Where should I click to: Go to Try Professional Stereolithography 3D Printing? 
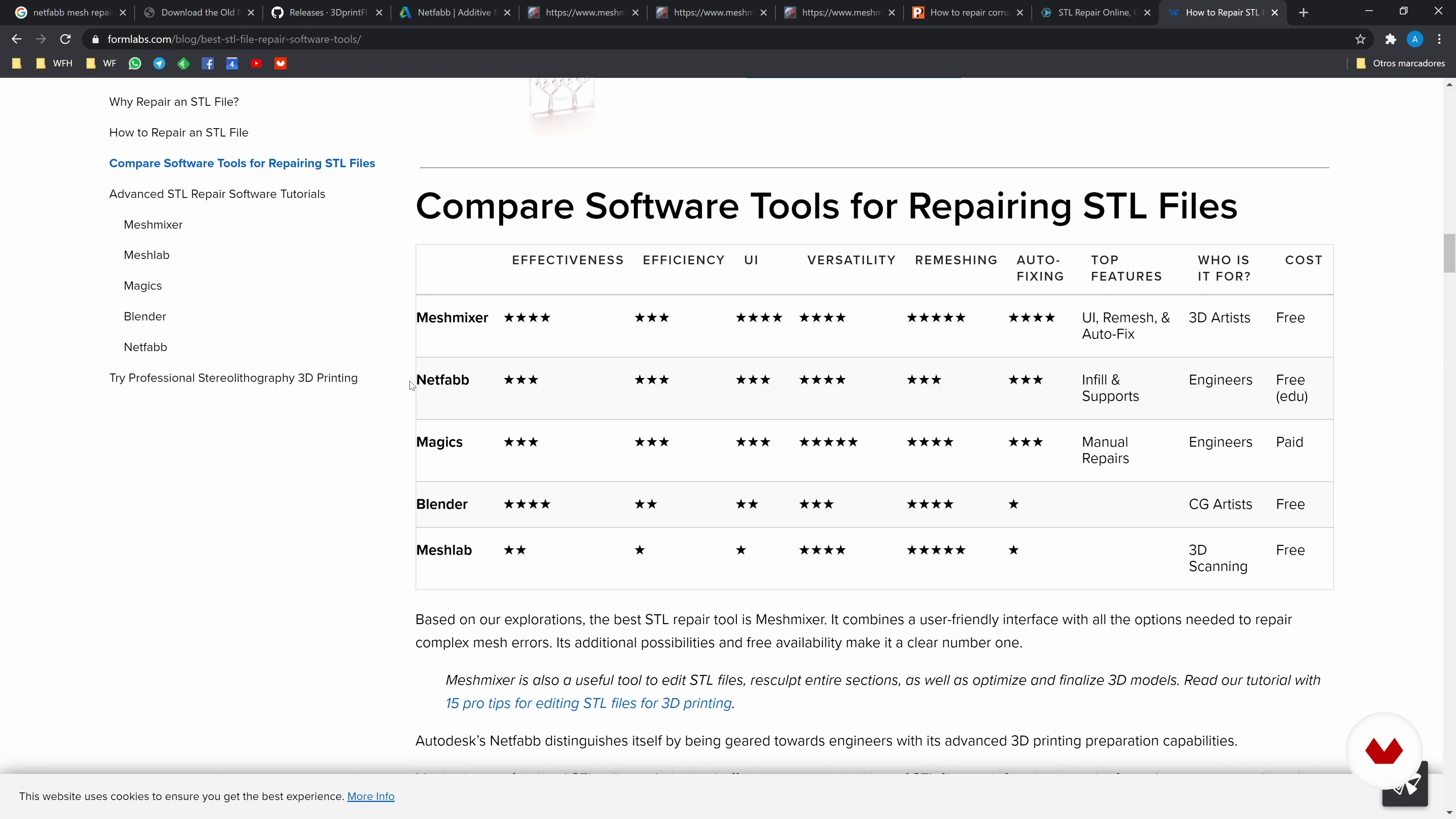pyautogui.click(x=234, y=378)
